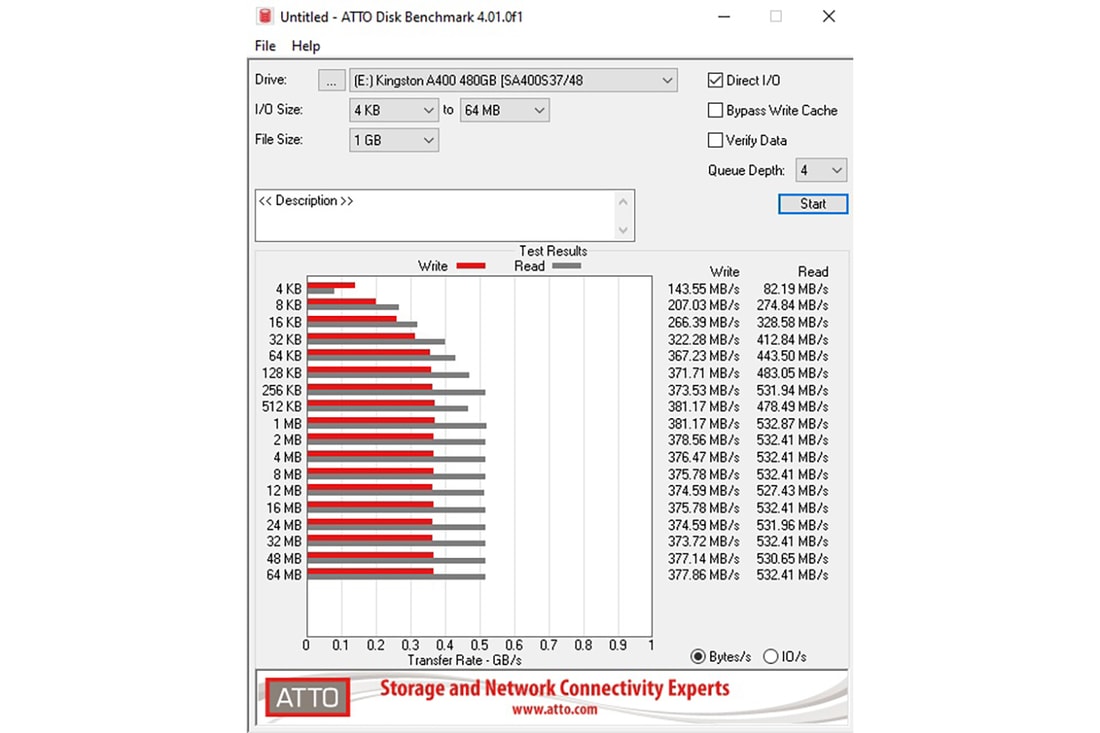Click the 532.87 MB/s read value
The image size is (1100, 733).
click(x=792, y=424)
